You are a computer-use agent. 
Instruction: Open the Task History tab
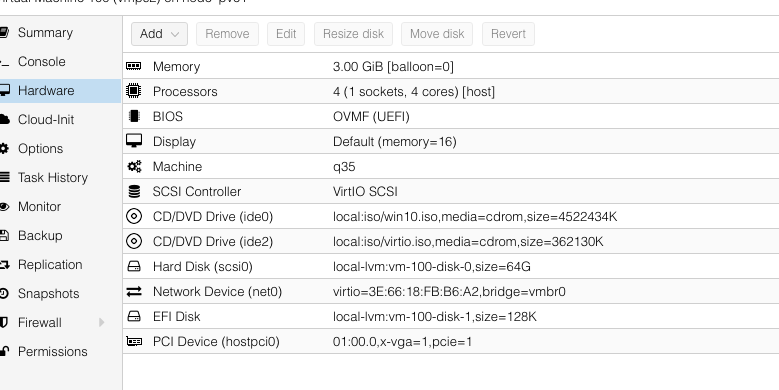pos(53,177)
